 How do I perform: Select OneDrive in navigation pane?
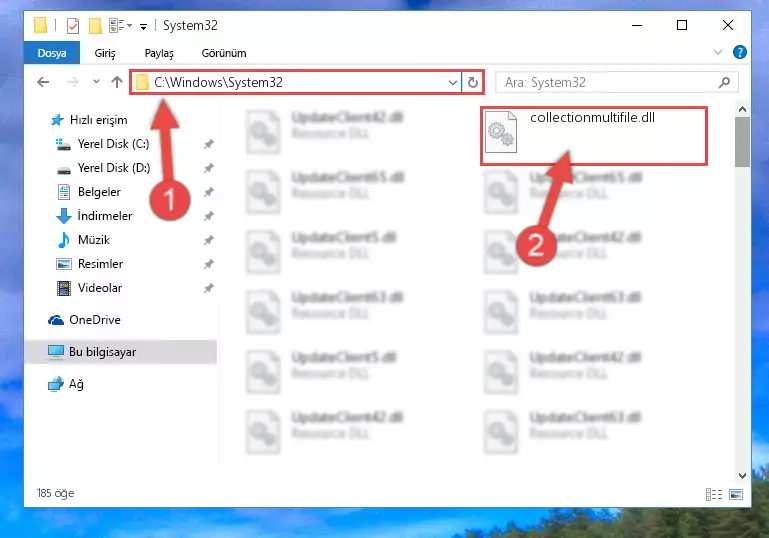tap(84, 320)
